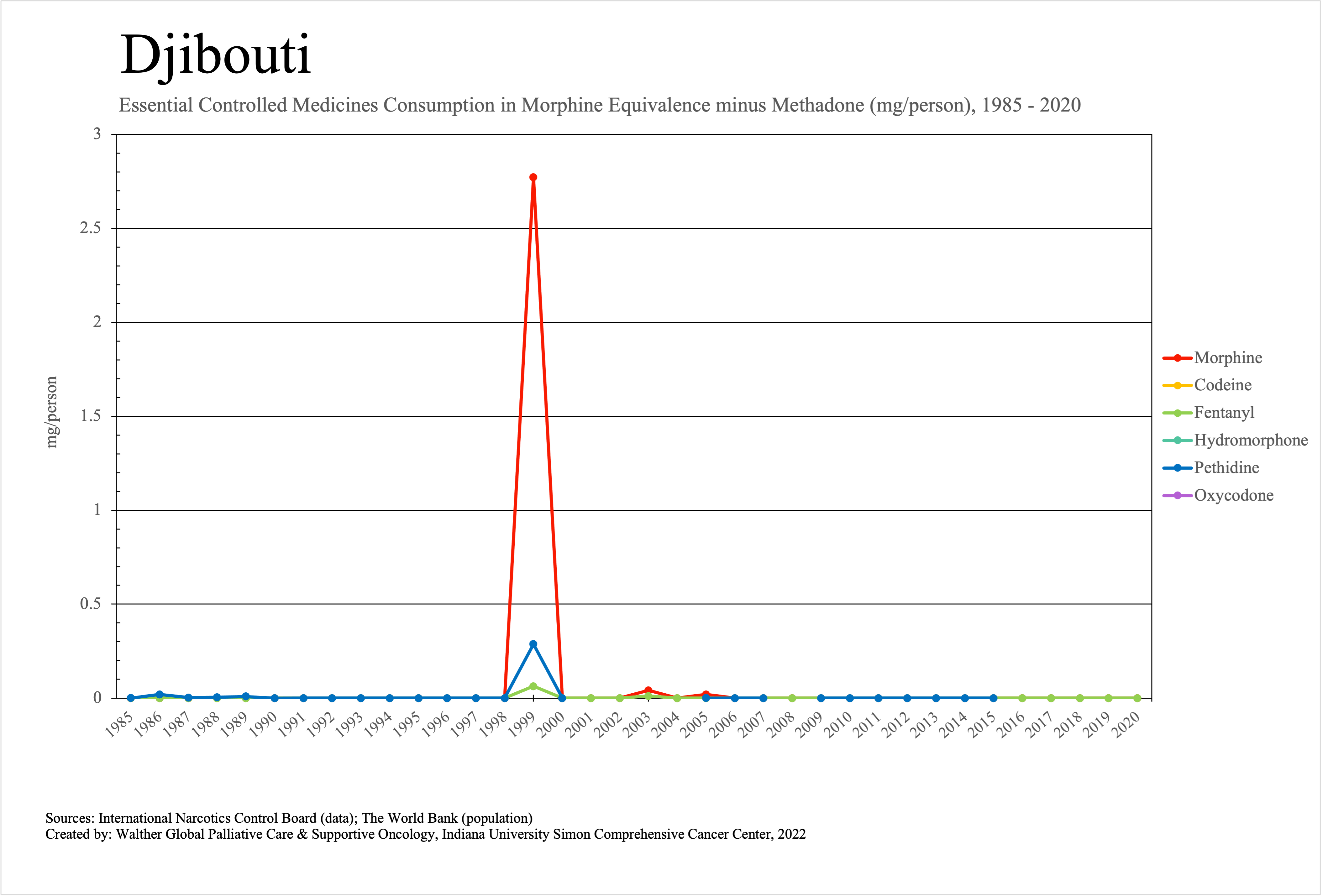Click the Morphine legend entry
The image size is (1323, 896).
coord(1228,358)
